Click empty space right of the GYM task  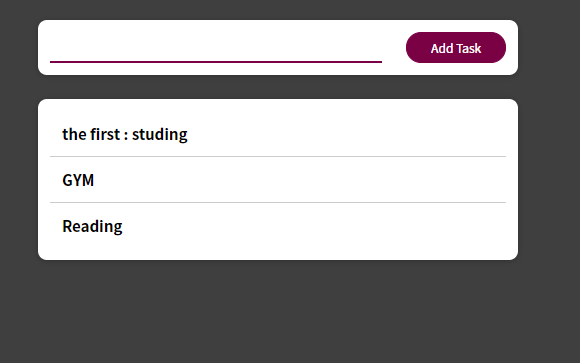(300, 180)
